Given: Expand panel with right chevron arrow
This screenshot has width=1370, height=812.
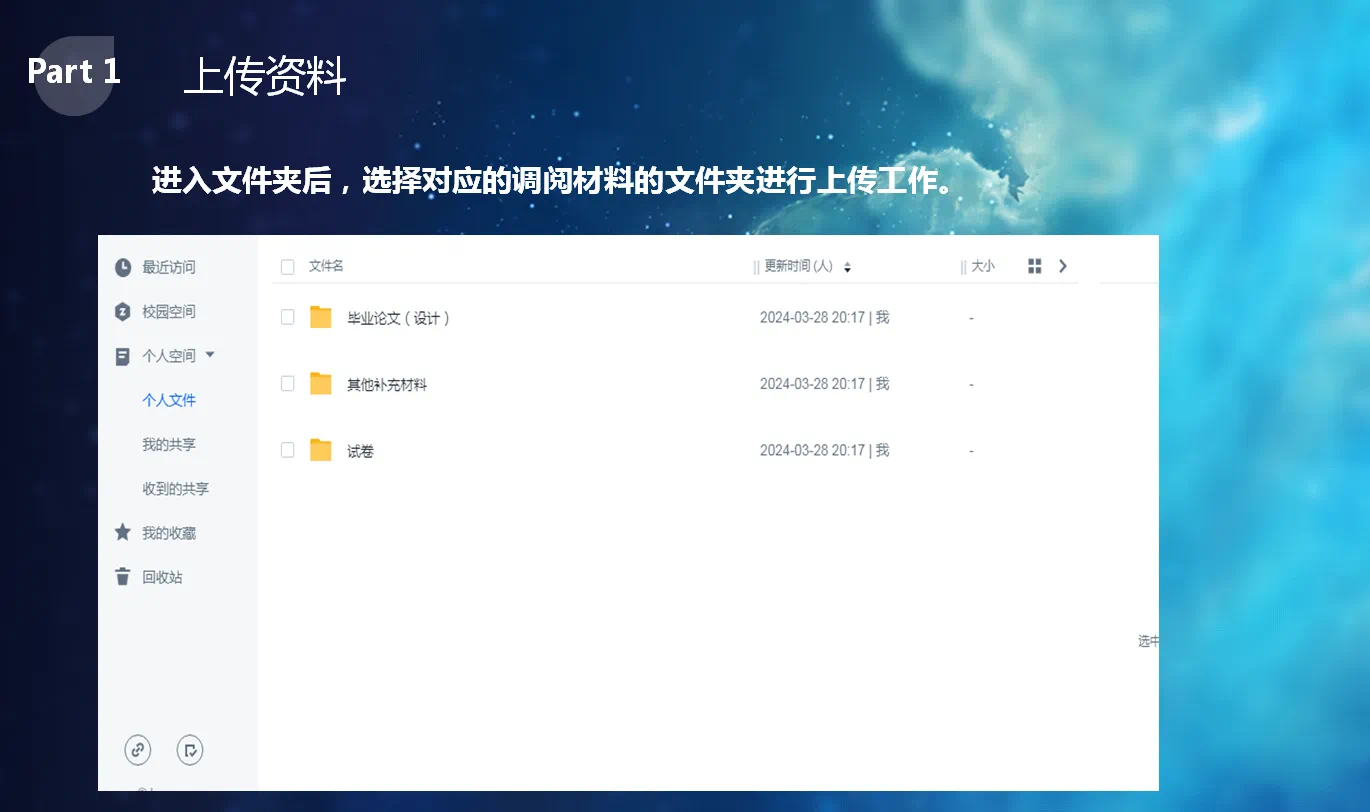Looking at the screenshot, I should 1063,266.
